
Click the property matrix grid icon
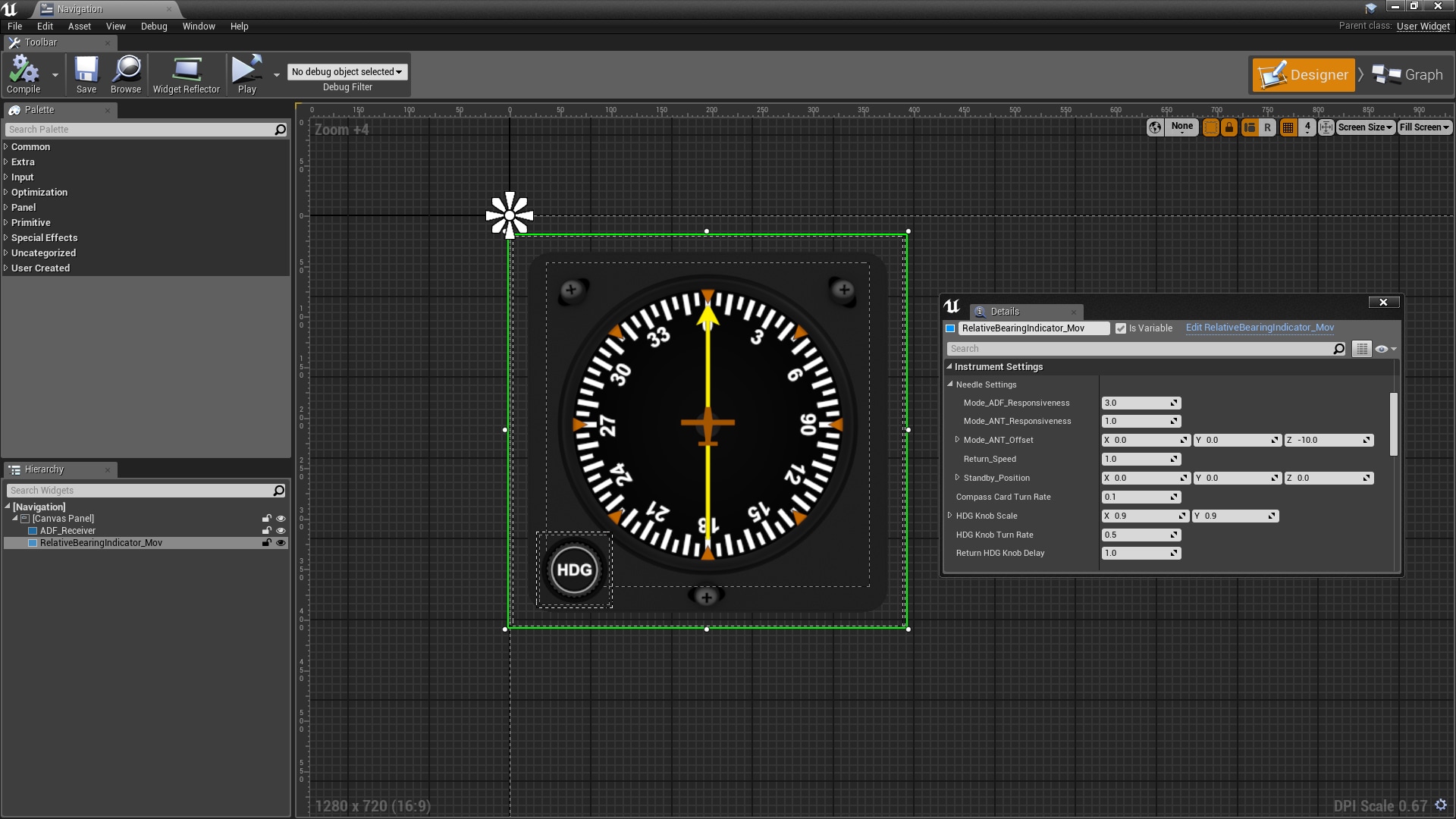coord(1362,349)
